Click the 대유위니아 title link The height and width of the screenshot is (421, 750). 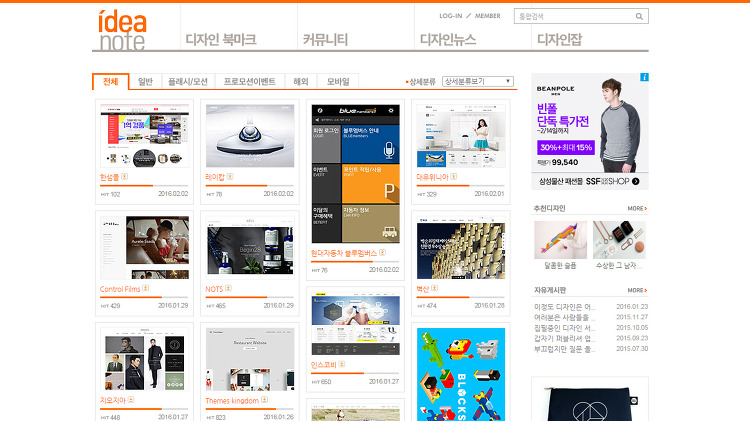[432, 177]
